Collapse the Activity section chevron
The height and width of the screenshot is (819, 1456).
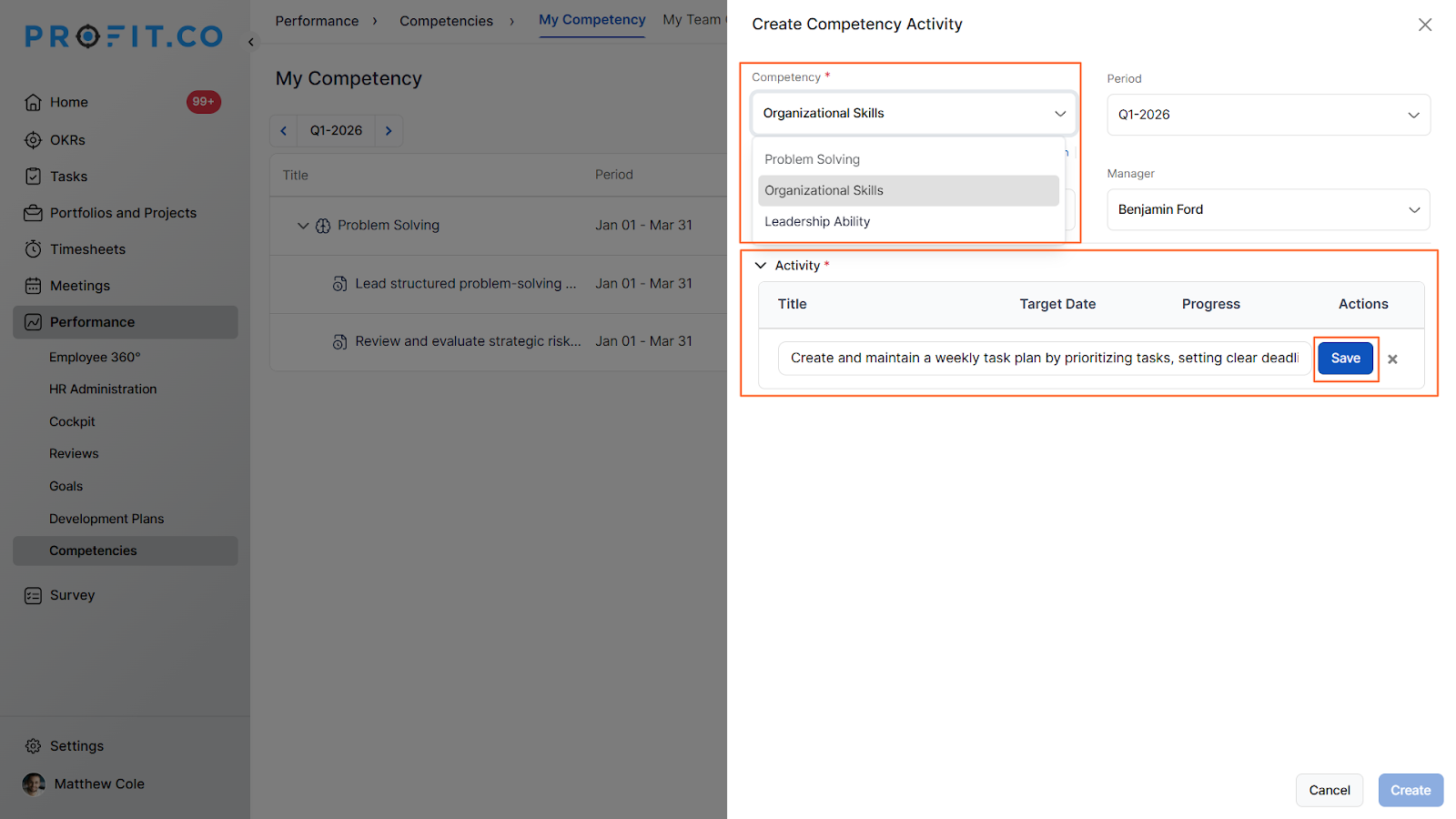point(761,266)
